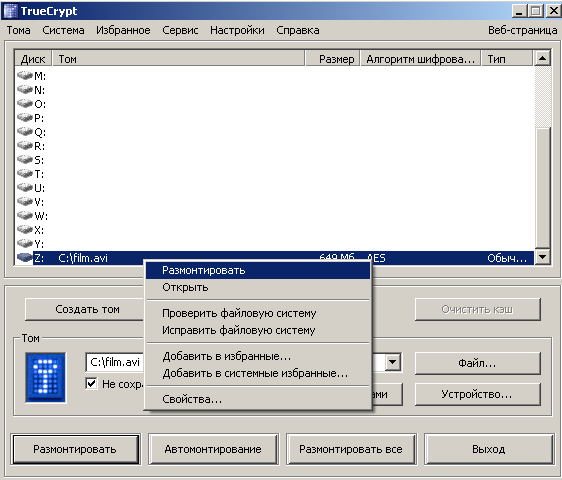Open the Система menu
The width and height of the screenshot is (562, 480).
point(63,30)
